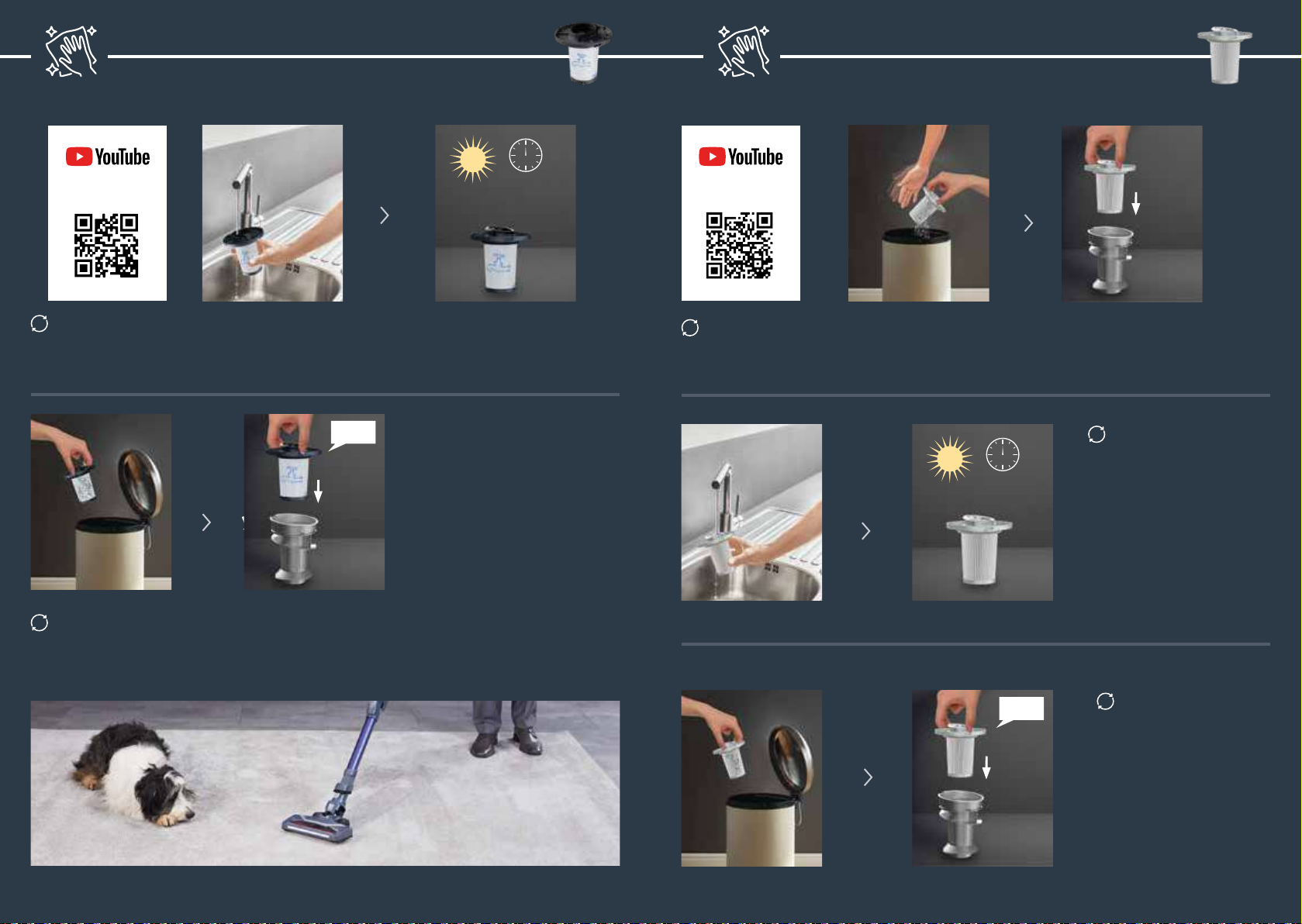Image resolution: width=1302 pixels, height=924 pixels.
Task: Click the YouTube logo on the left card
Action: pos(108,157)
